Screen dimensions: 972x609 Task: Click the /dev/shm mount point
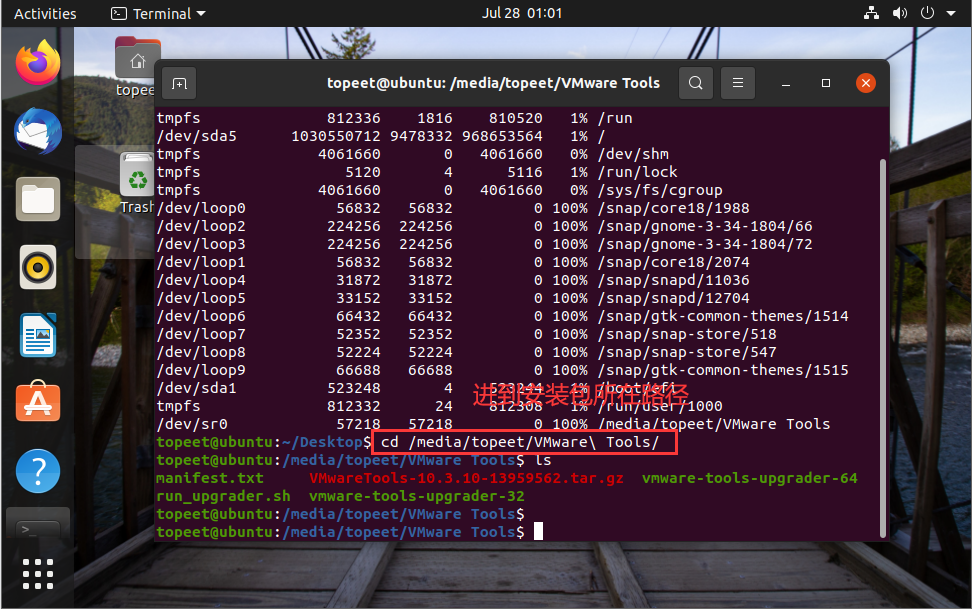(633, 154)
